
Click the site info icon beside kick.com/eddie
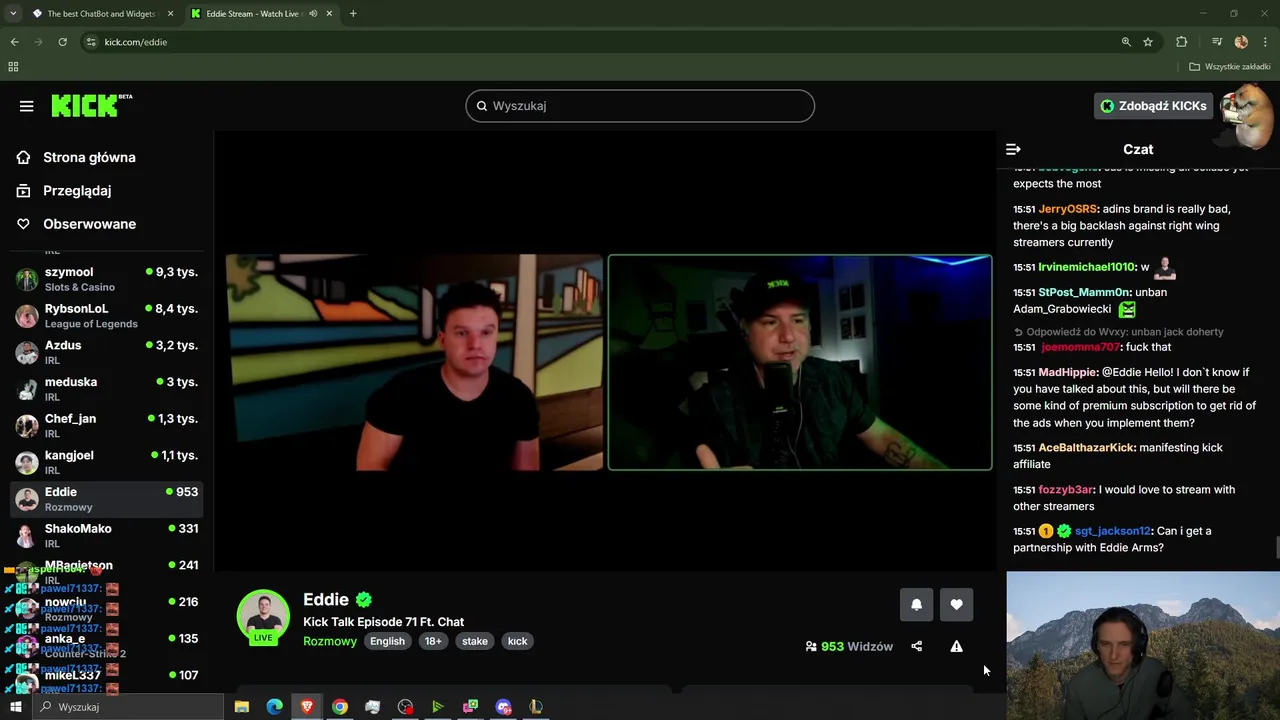[91, 42]
